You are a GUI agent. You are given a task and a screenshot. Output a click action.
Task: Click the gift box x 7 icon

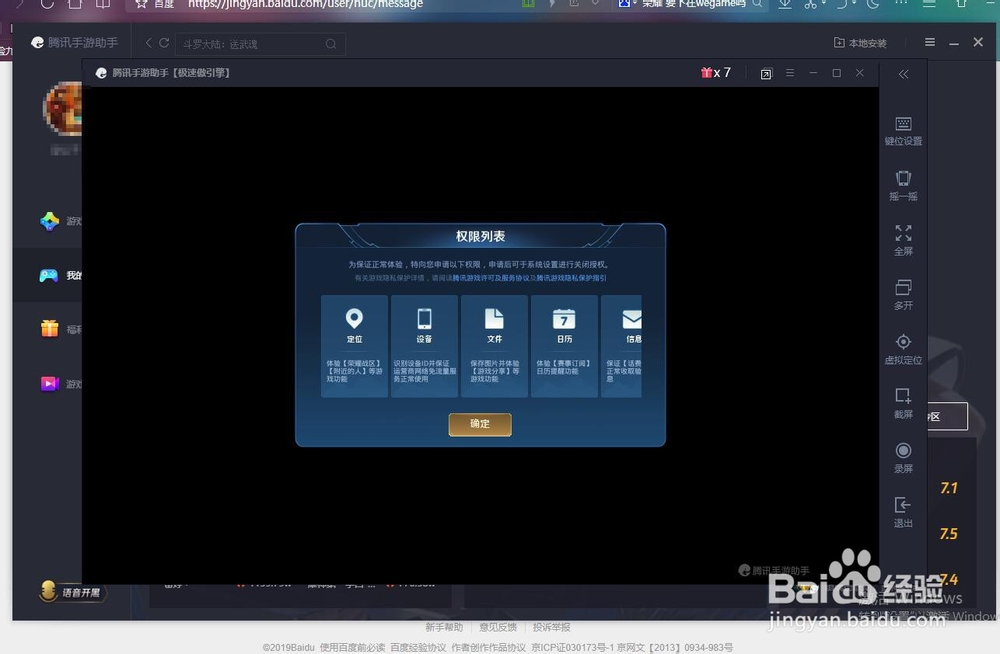coord(716,73)
